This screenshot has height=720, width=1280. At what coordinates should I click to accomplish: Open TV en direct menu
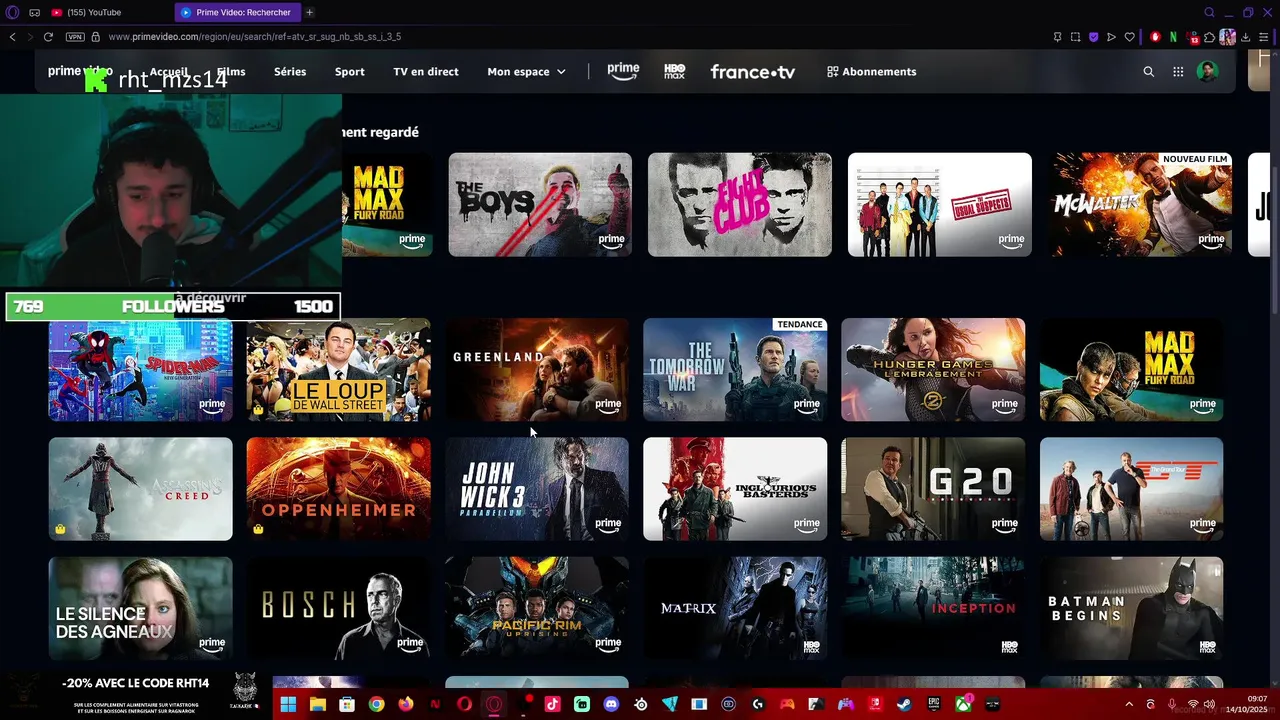tap(426, 72)
